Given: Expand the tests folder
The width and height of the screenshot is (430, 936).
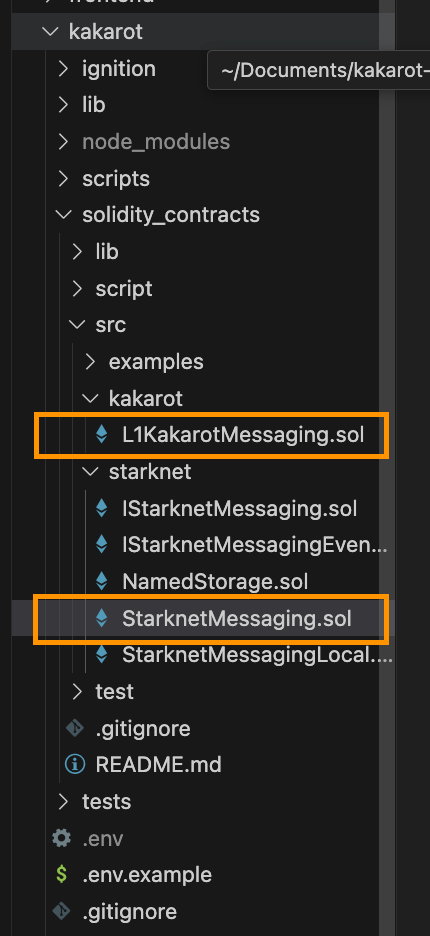Looking at the screenshot, I should click(x=63, y=801).
